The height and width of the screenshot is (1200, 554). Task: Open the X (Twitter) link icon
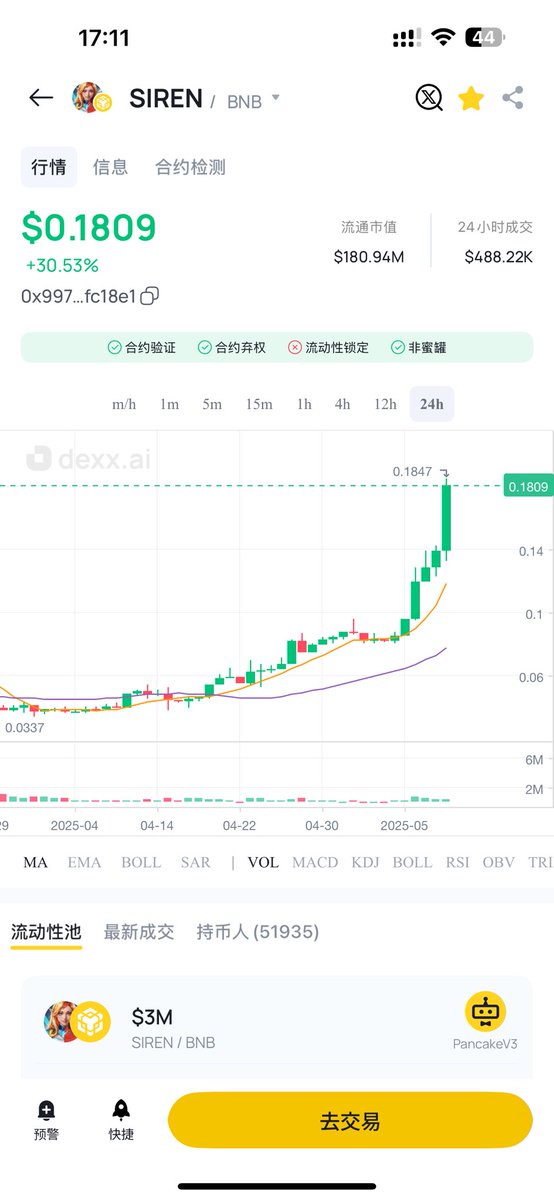click(429, 98)
